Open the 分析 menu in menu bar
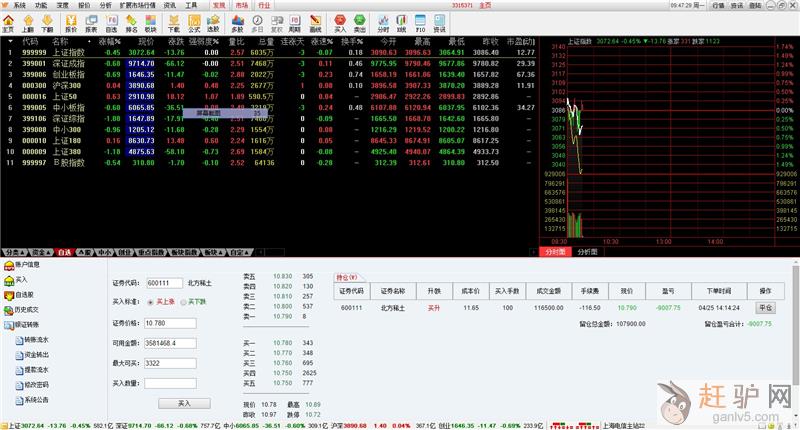This screenshot has height=430, width=800. (x=106, y=5)
